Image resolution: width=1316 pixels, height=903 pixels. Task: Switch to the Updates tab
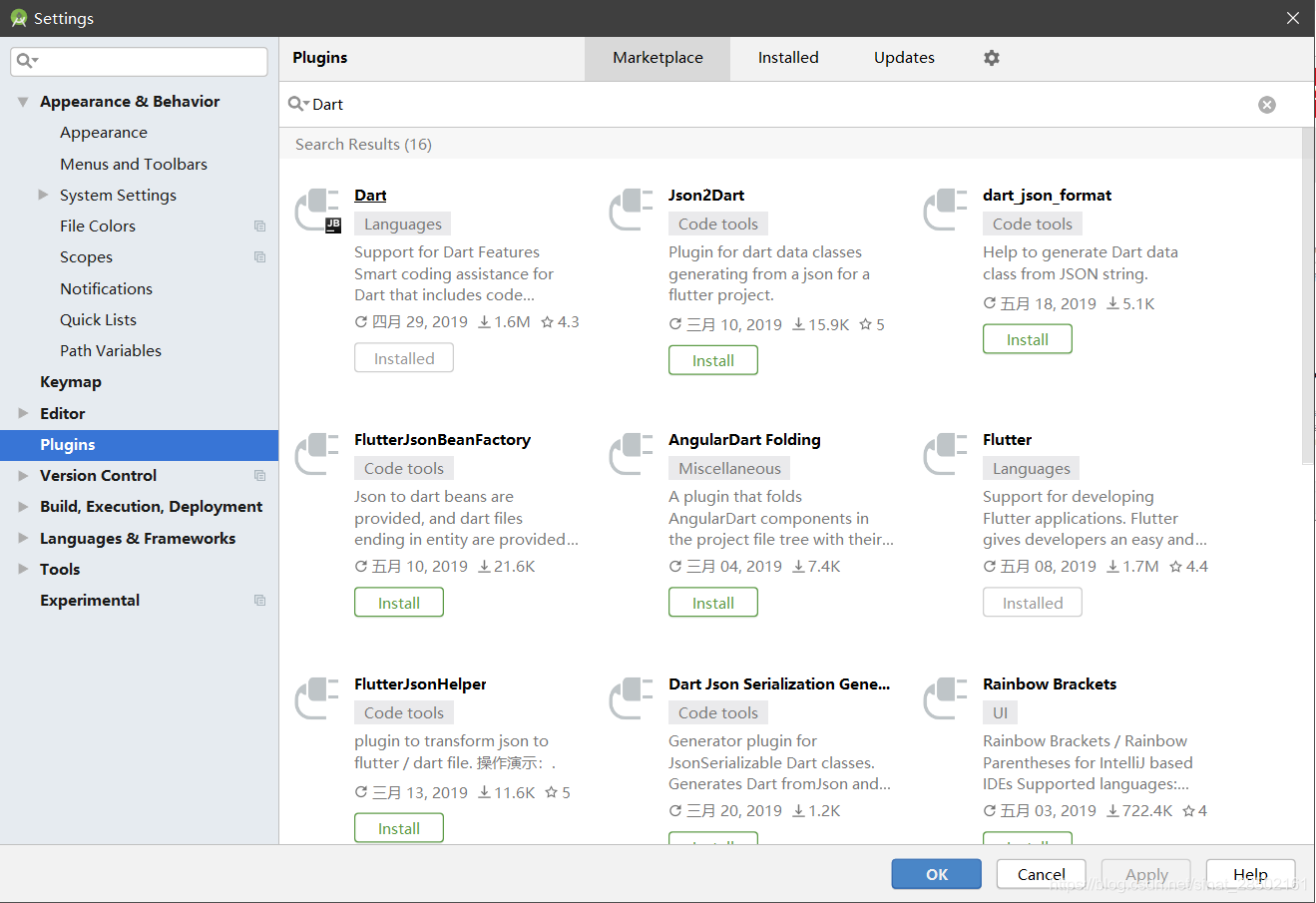(x=904, y=58)
